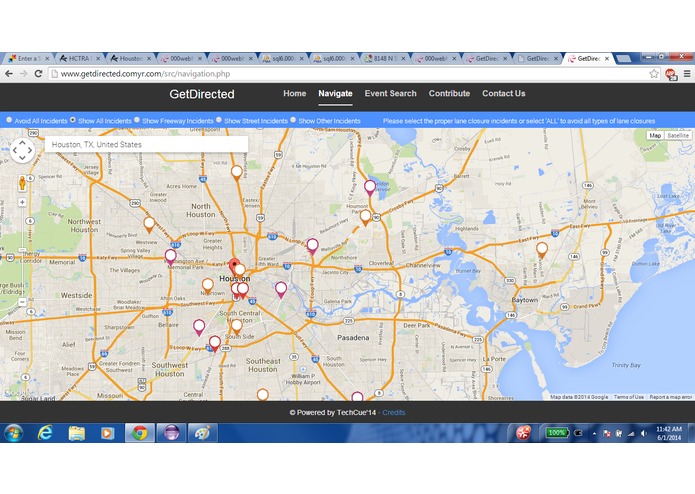Image resolution: width=695 pixels, height=494 pixels.
Task: Select Show Other Incidents option
Action: pos(293,120)
